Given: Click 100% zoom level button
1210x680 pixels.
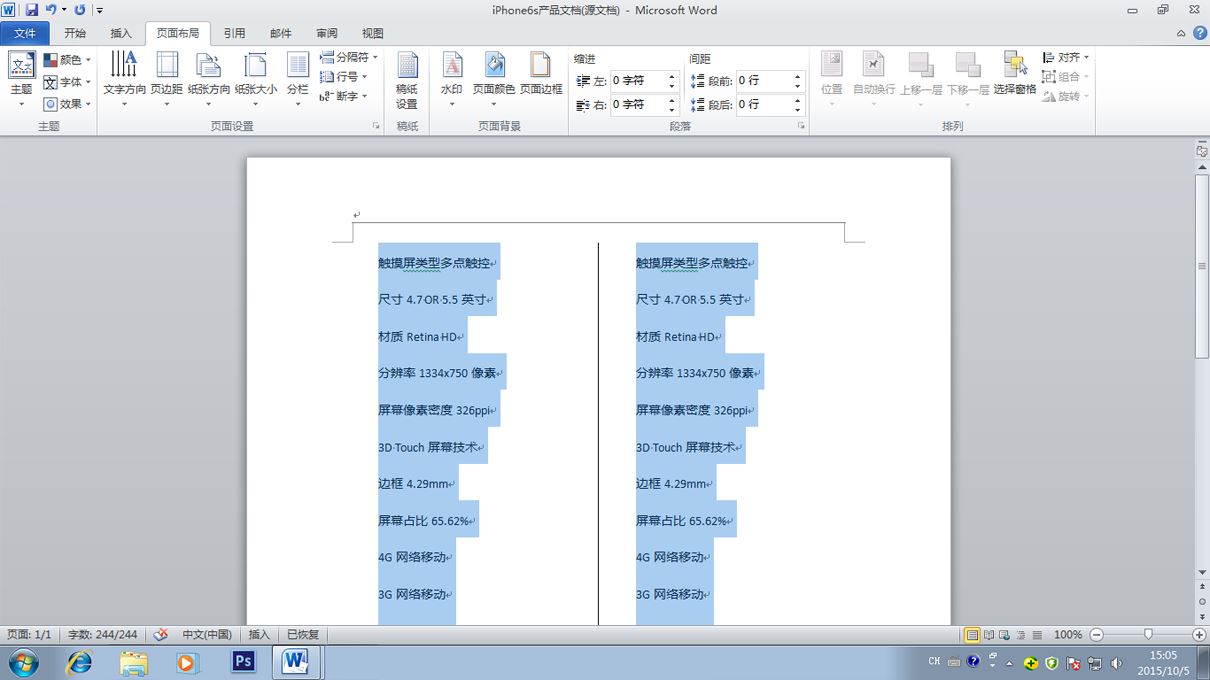Looking at the screenshot, I should click(1068, 634).
